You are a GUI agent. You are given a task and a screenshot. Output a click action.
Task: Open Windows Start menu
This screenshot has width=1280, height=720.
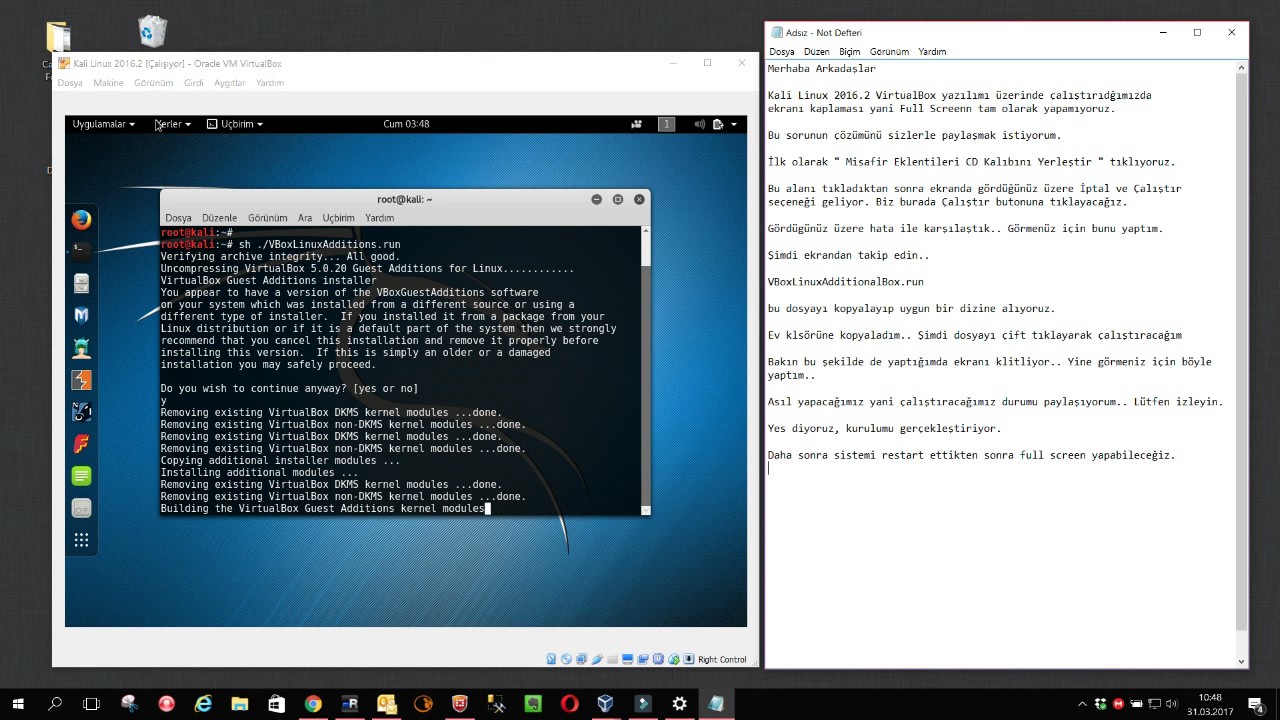tap(18, 703)
